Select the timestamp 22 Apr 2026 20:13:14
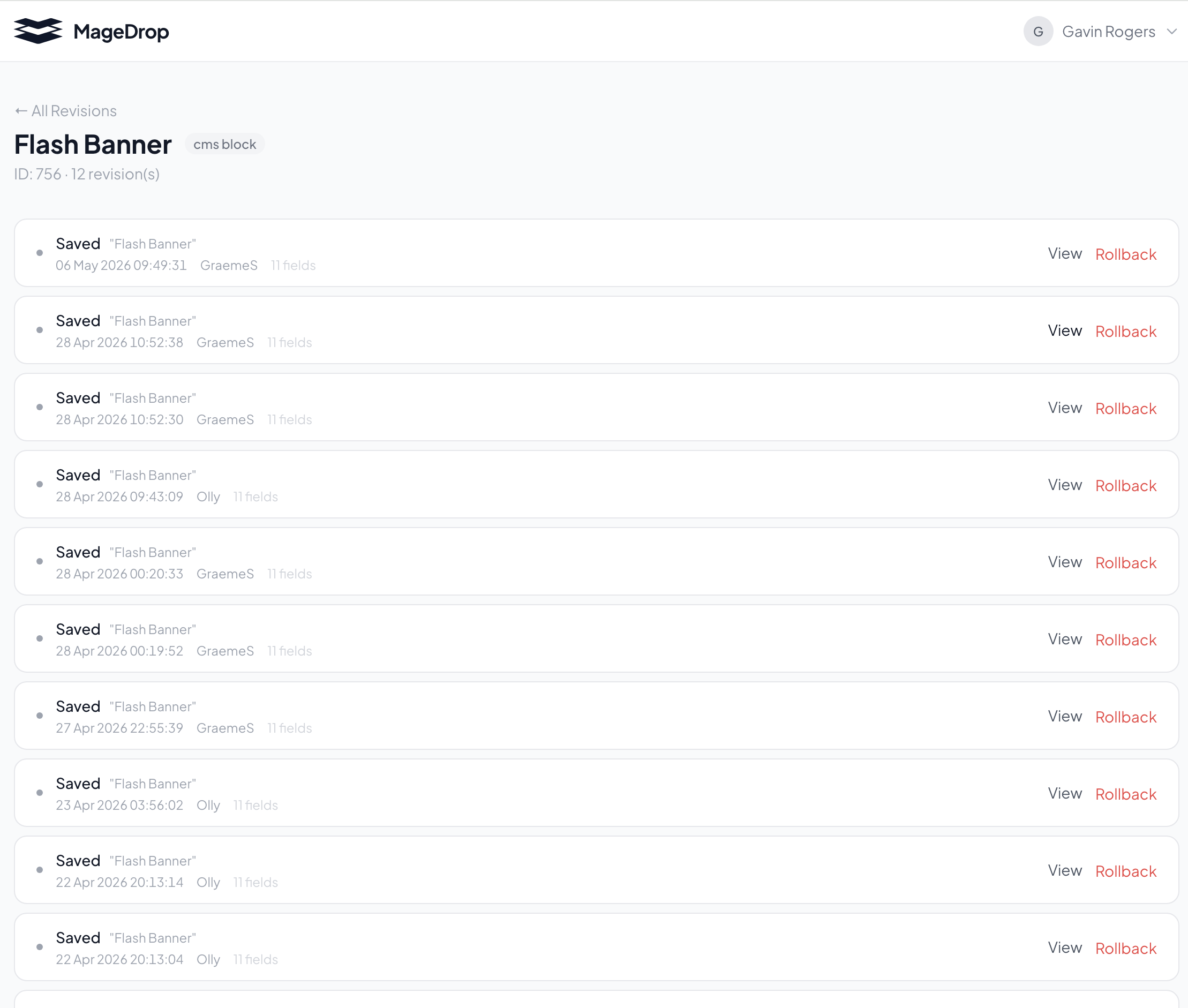 pyautogui.click(x=119, y=883)
